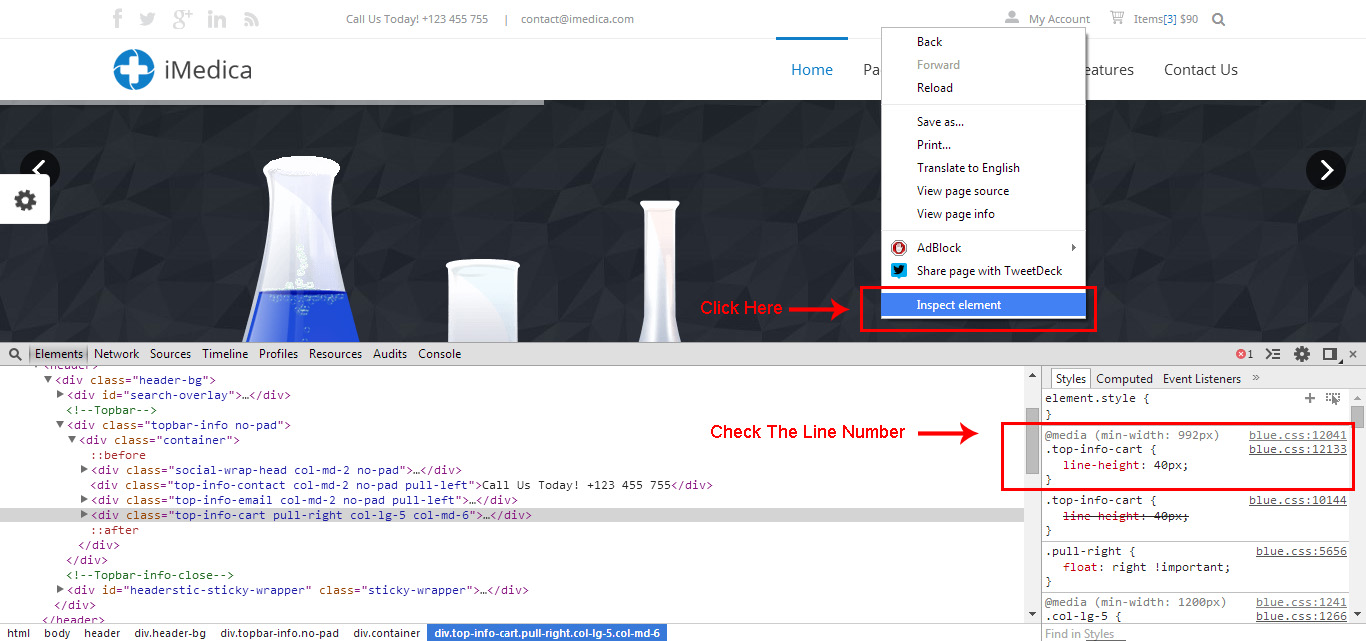Expand the search-overlay div node
Image resolution: width=1366 pixels, height=641 pixels.
tap(61, 395)
